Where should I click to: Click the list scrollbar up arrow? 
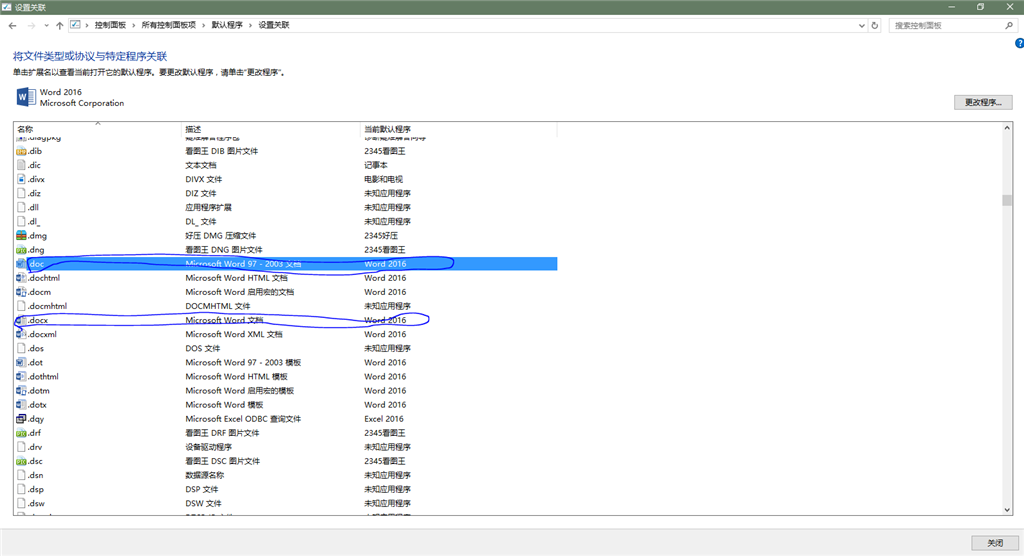pyautogui.click(x=1007, y=128)
